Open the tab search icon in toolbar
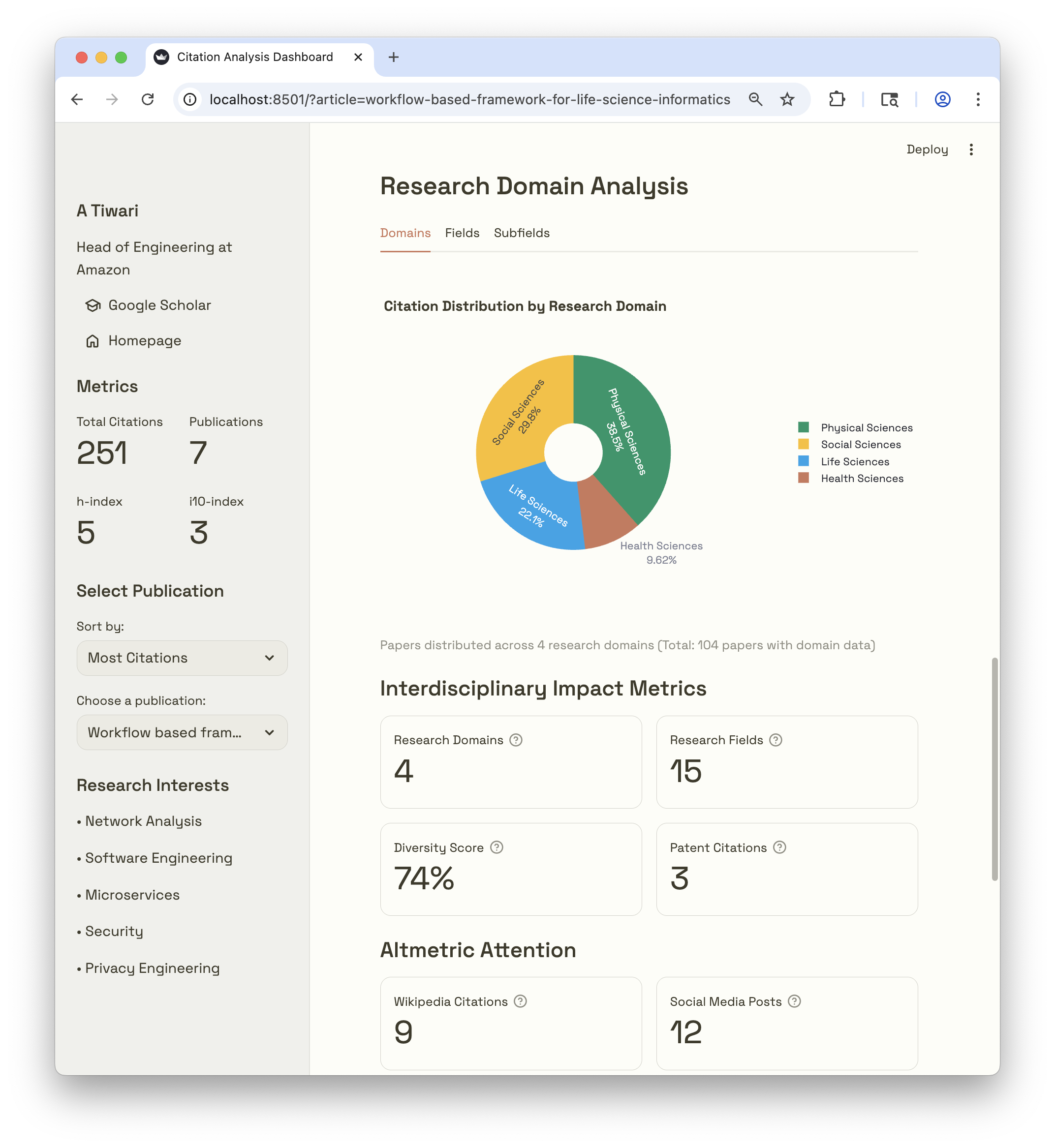The image size is (1055, 1148). pyautogui.click(x=890, y=100)
